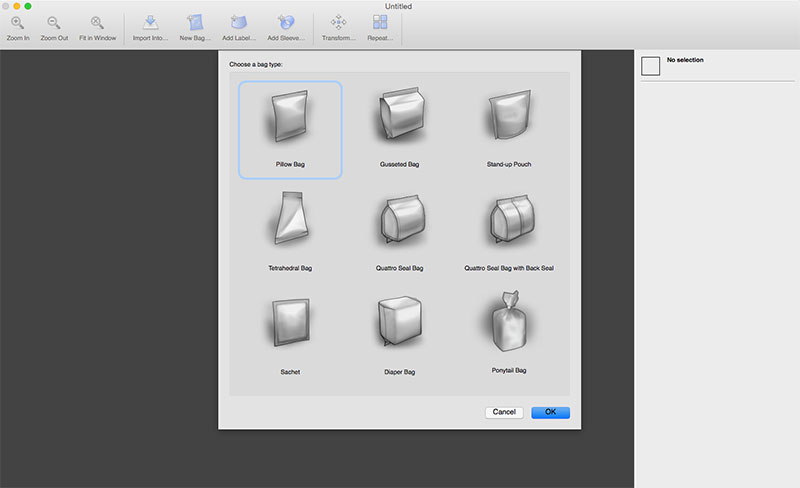Click the empty selection preview box
800x488 pixels.
[x=651, y=66]
